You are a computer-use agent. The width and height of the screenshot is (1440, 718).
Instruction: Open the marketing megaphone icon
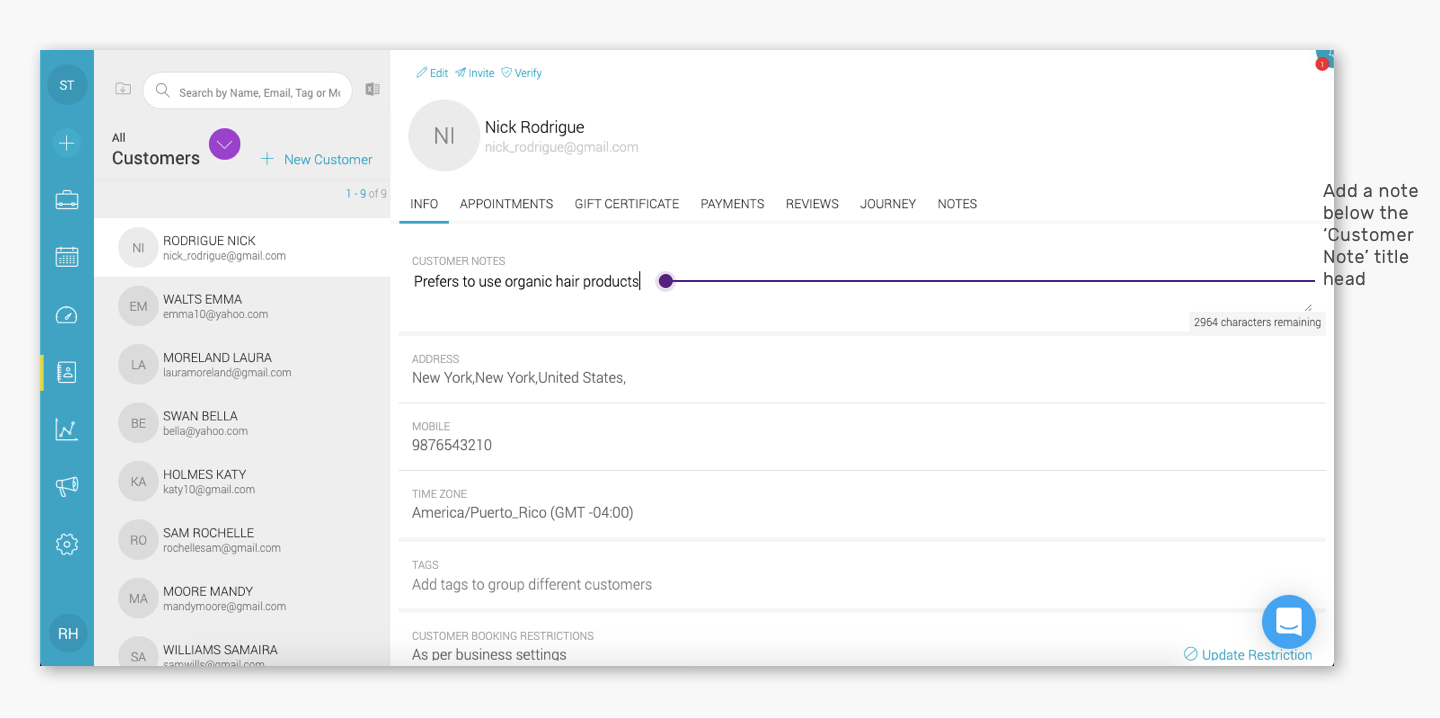point(67,487)
